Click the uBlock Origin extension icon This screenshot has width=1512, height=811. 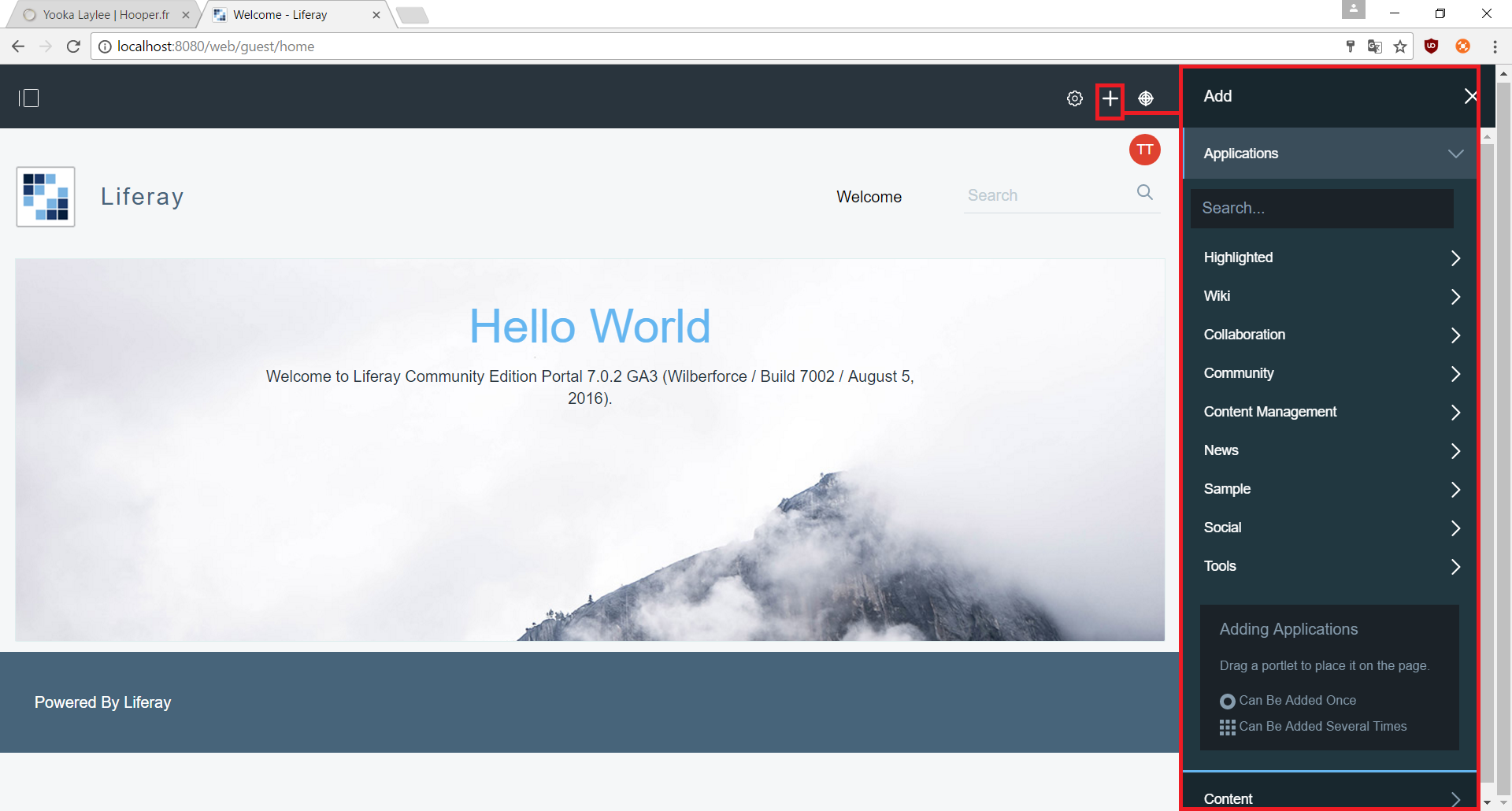pos(1432,46)
